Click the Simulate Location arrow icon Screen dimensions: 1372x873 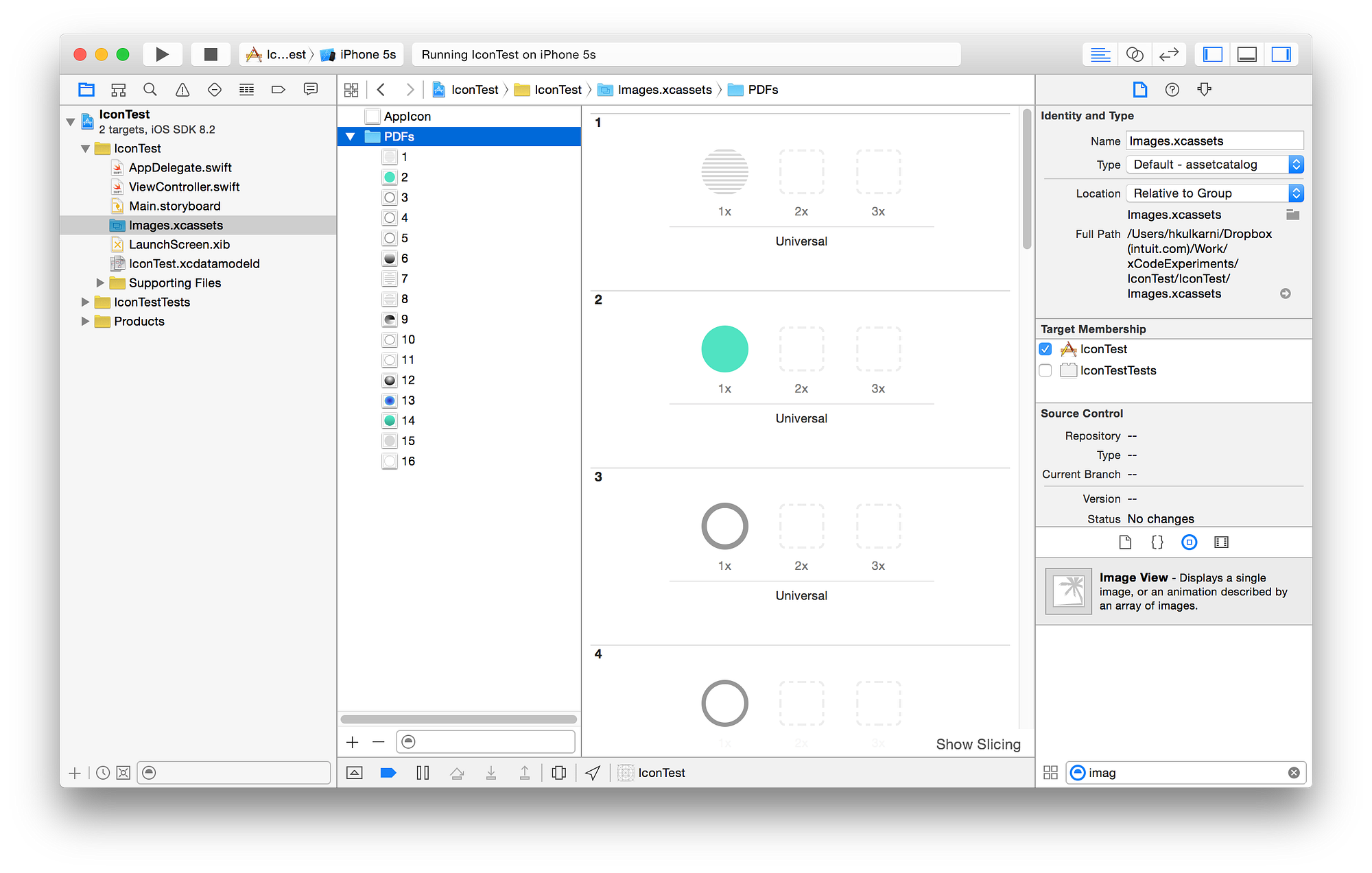[593, 773]
